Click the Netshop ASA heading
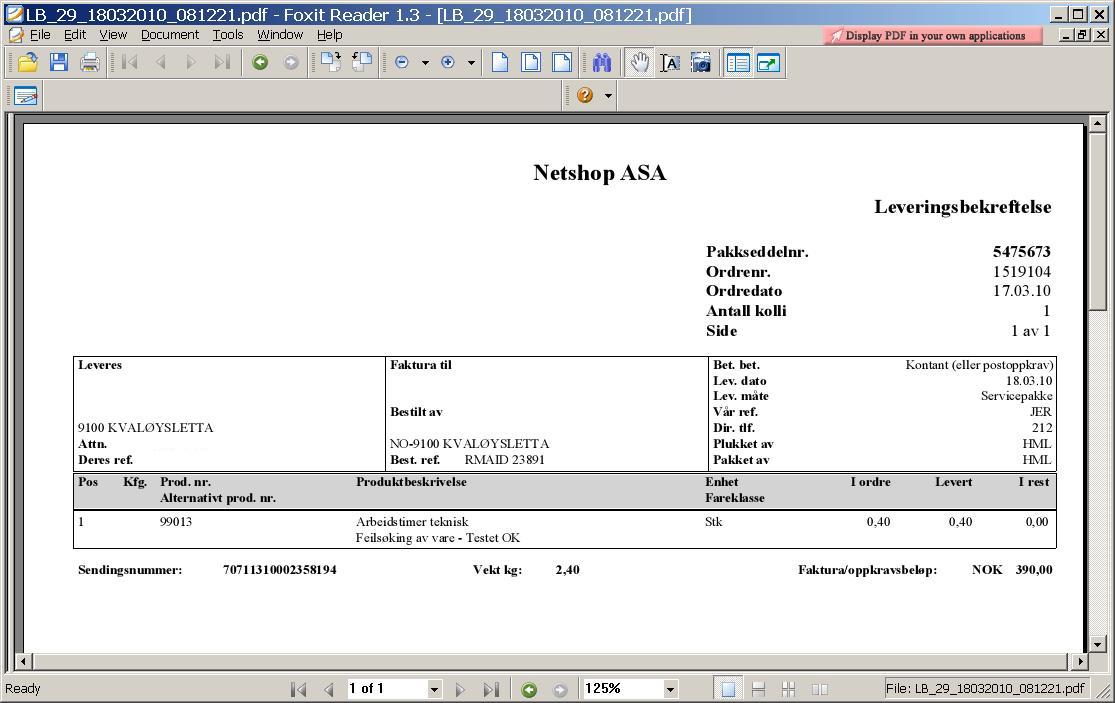Screen dimensions: 1115x703 [x=599, y=173]
